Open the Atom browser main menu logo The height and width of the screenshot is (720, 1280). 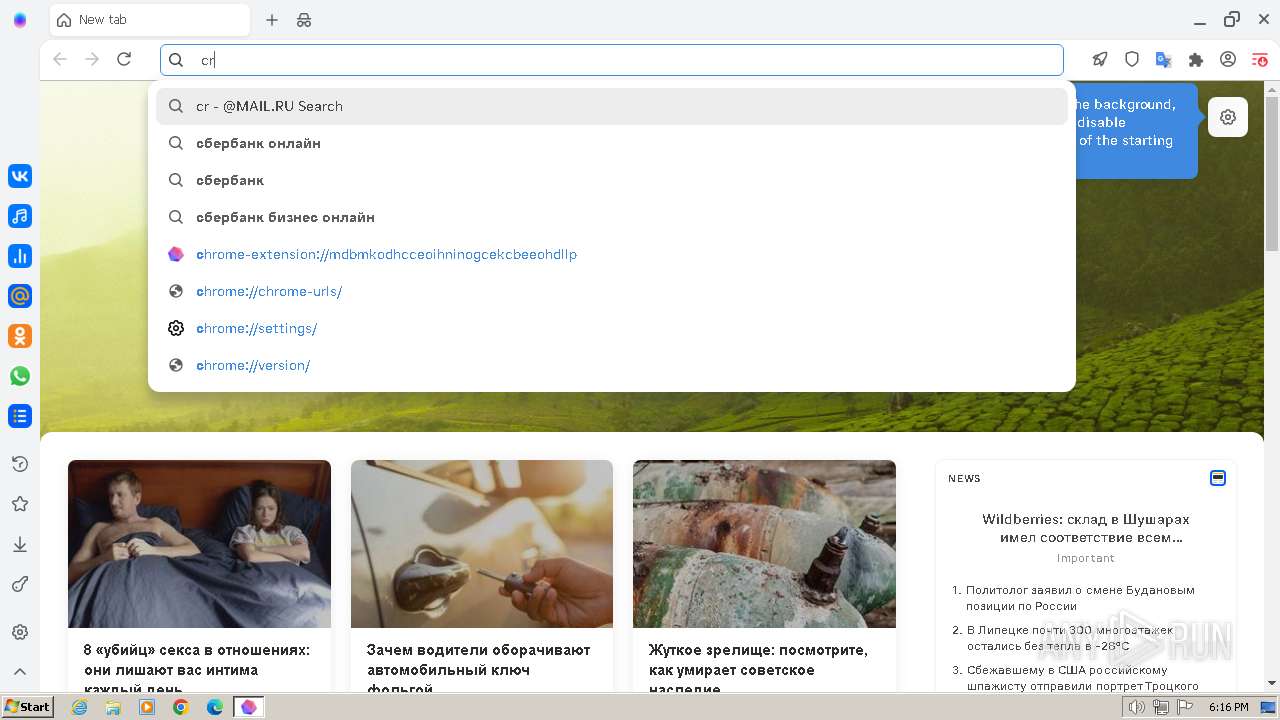coord(20,20)
